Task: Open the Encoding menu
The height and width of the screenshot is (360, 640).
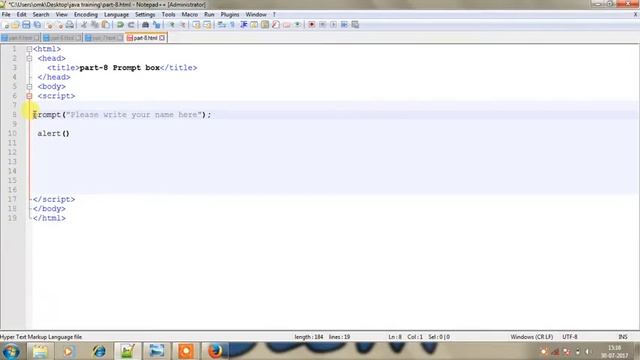Action: [86, 14]
